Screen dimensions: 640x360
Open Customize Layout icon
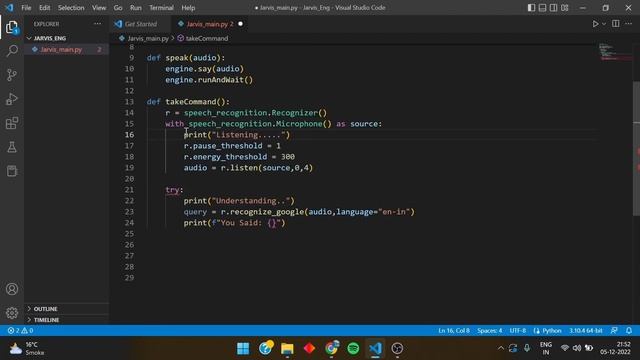coord(565,8)
